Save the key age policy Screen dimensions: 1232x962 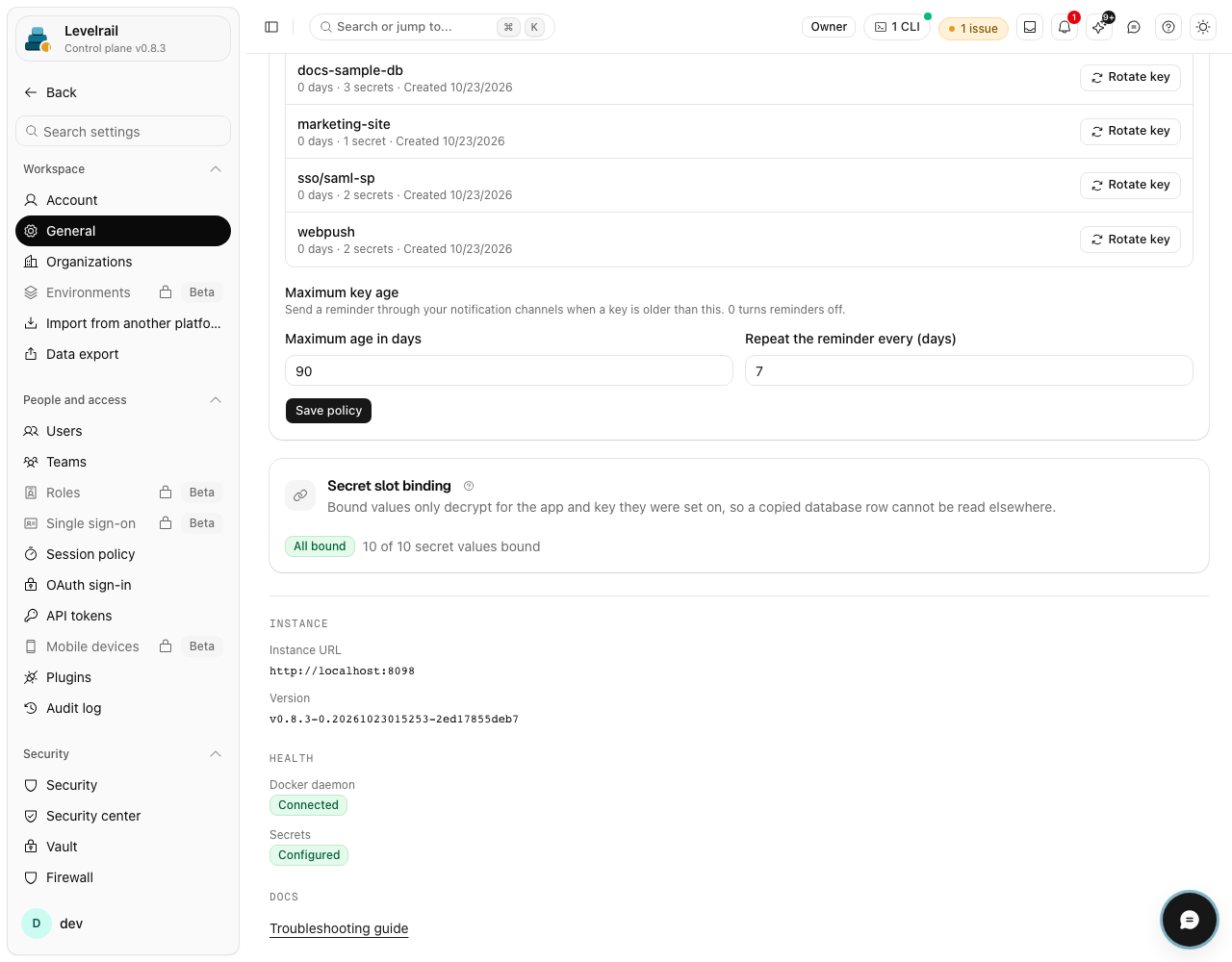[328, 411]
